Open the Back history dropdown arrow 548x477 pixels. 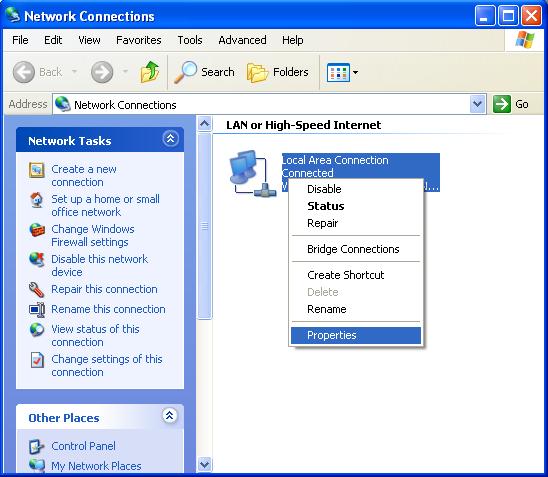point(74,72)
